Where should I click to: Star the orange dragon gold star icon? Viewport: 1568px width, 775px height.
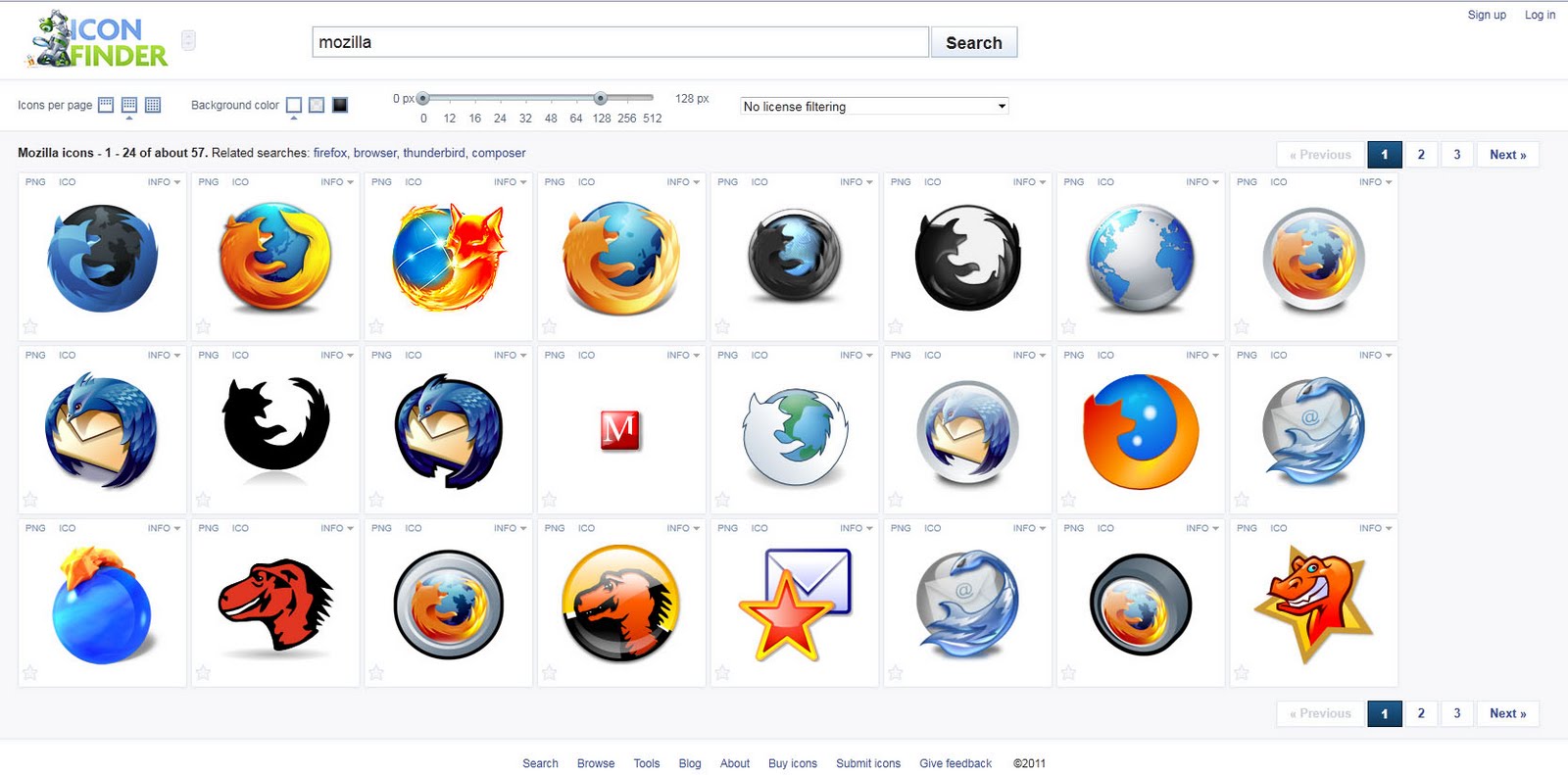[1242, 672]
